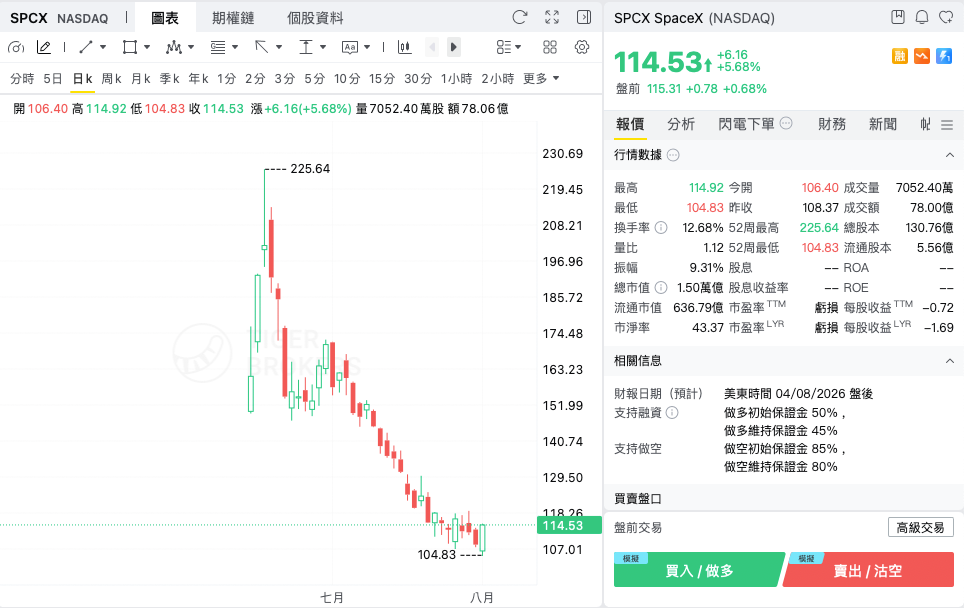Select the 分時 timeframe
964x608 pixels.
(x=22, y=79)
